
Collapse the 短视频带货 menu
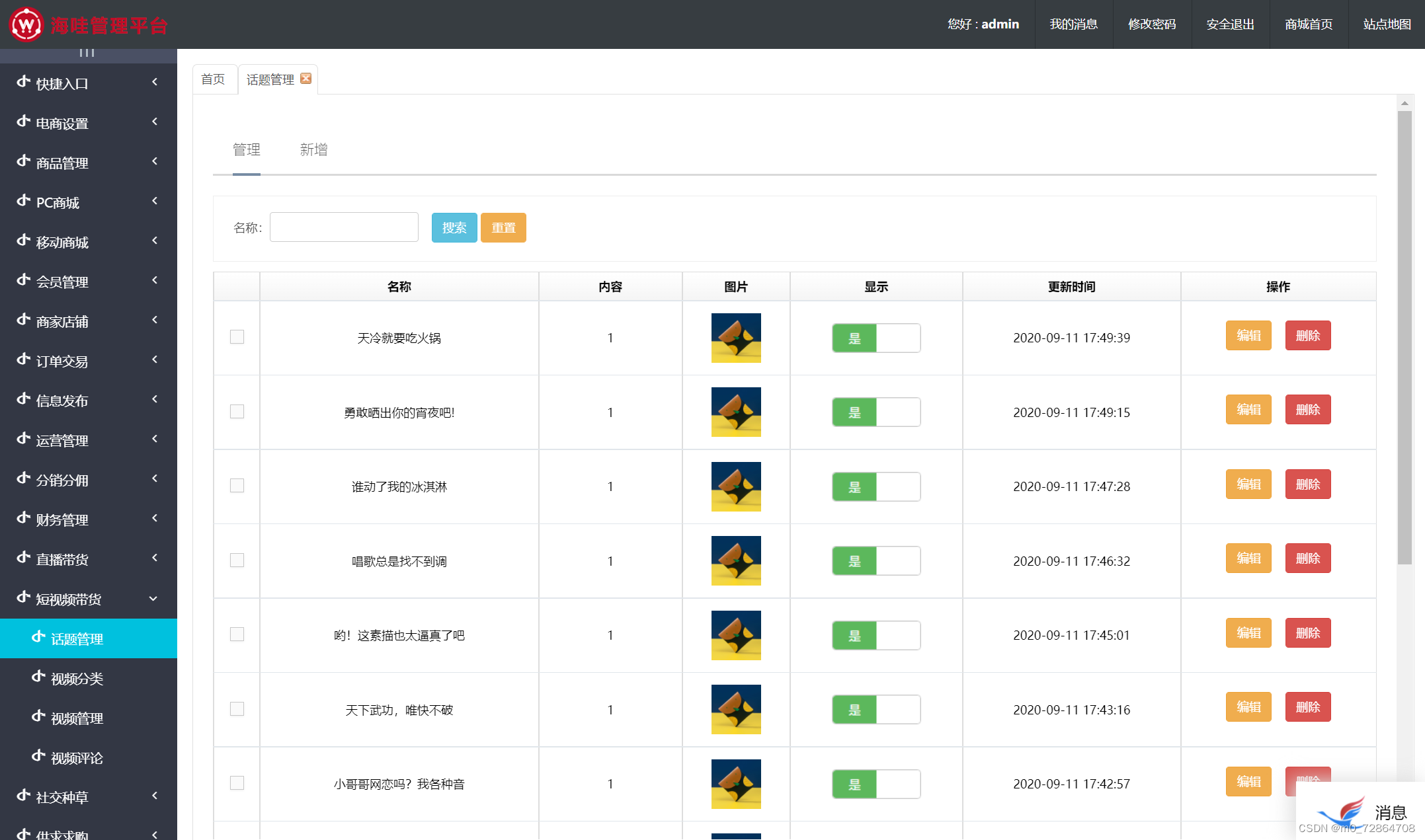pyautogui.click(x=153, y=599)
